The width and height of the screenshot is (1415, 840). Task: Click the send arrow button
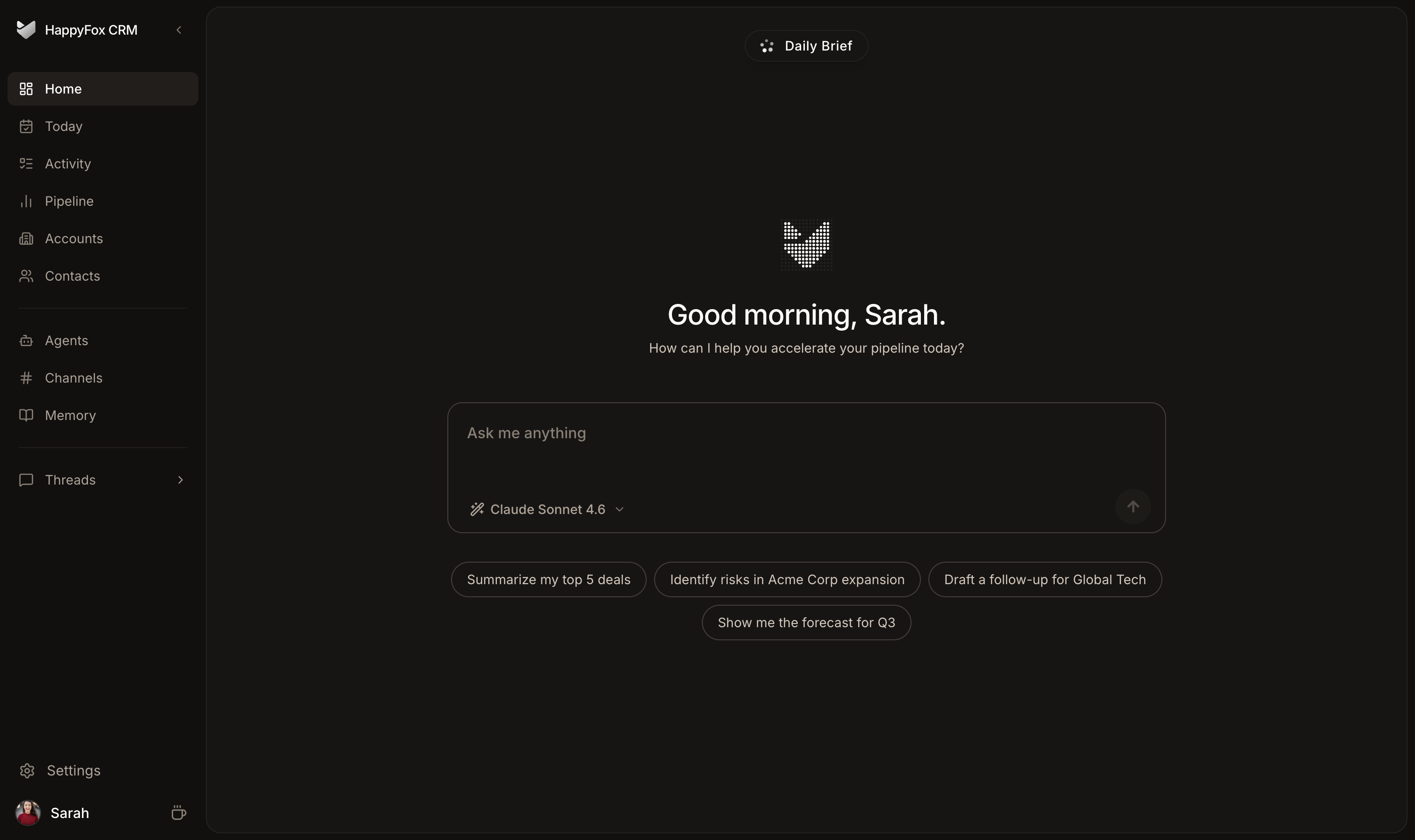1133,507
